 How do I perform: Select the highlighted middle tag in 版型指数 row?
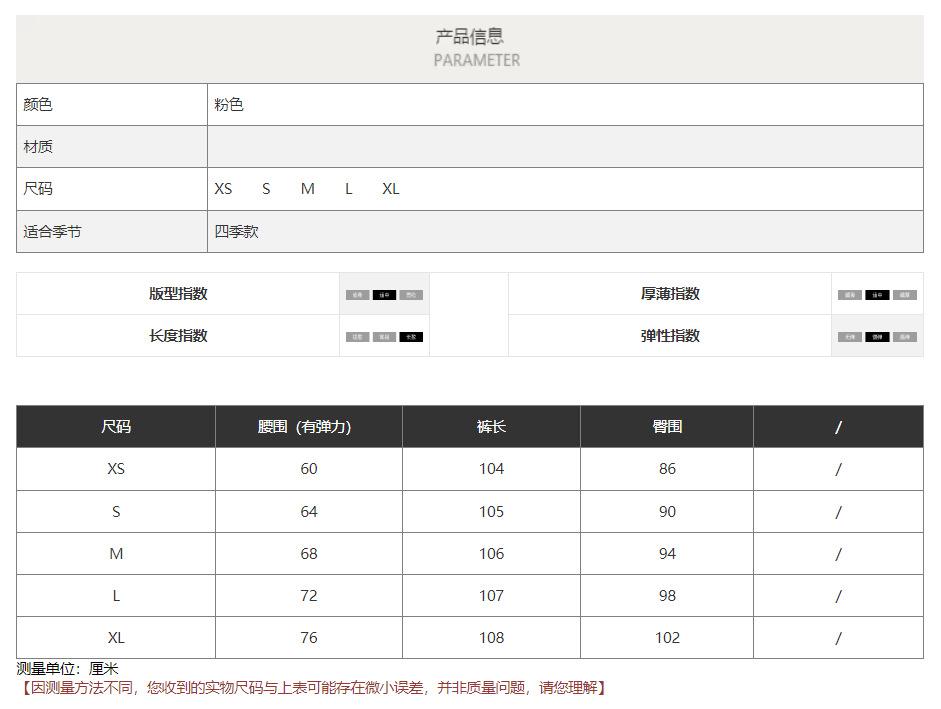pos(384,295)
